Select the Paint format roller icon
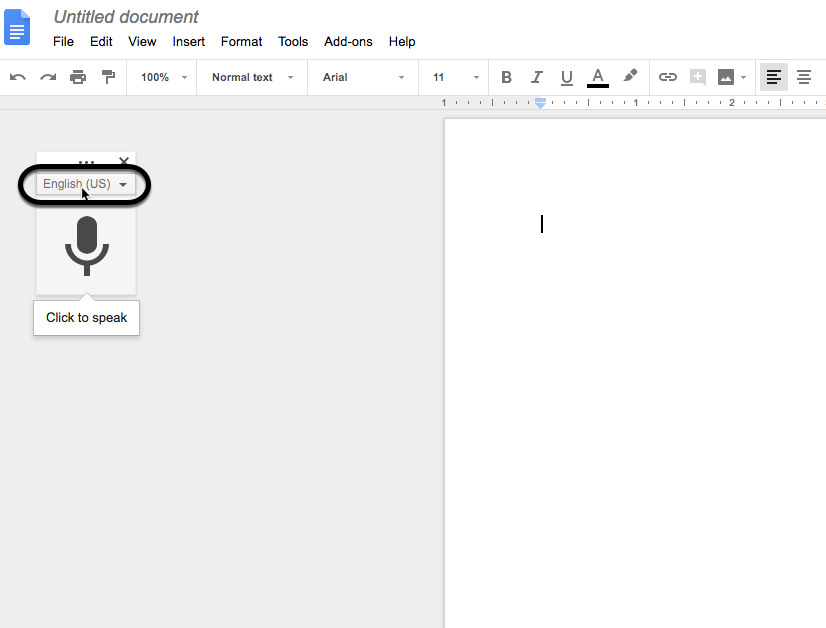This screenshot has width=826, height=628. pos(108,77)
